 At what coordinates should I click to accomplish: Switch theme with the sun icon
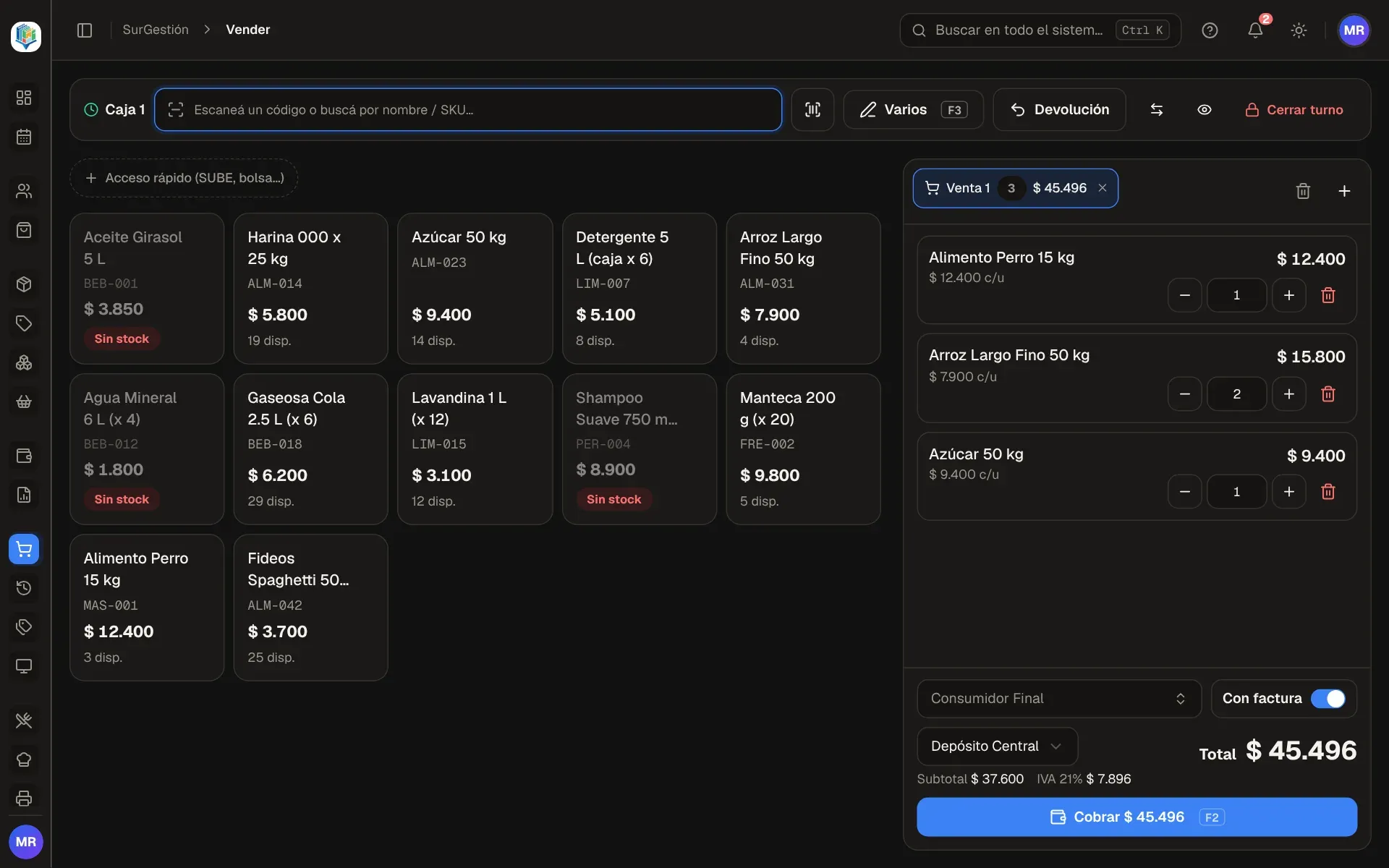pos(1299,30)
